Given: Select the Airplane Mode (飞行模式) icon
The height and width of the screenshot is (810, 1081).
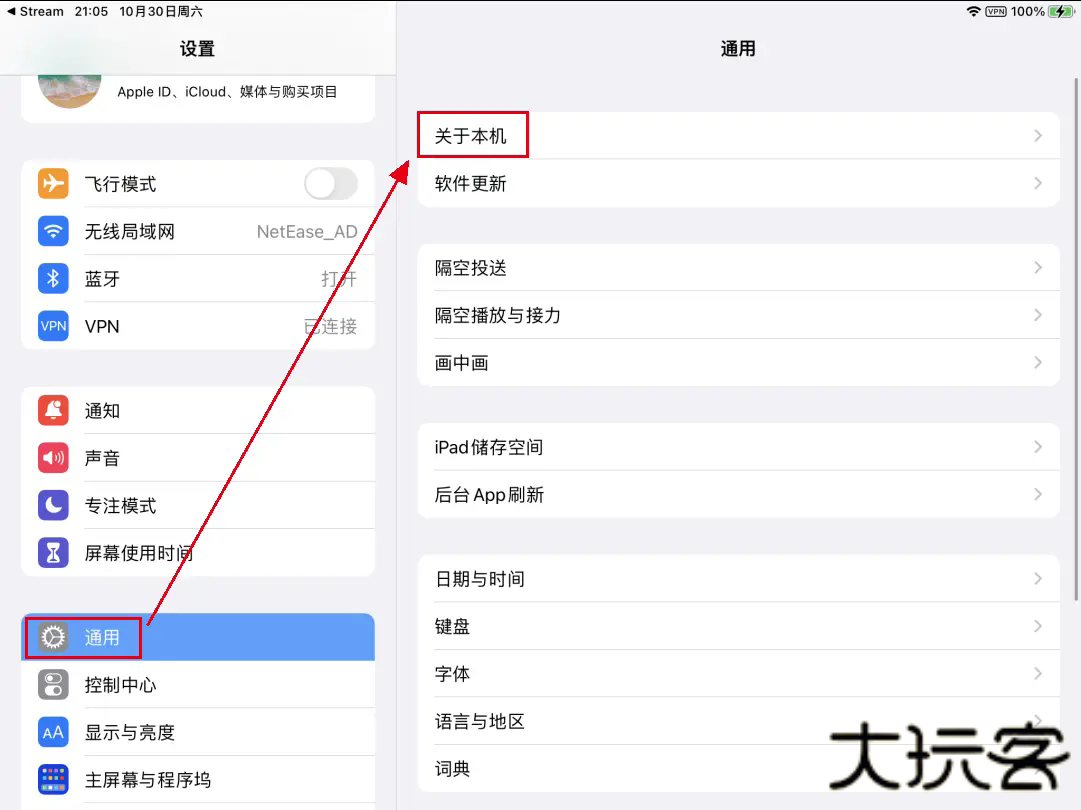Looking at the screenshot, I should 52,183.
